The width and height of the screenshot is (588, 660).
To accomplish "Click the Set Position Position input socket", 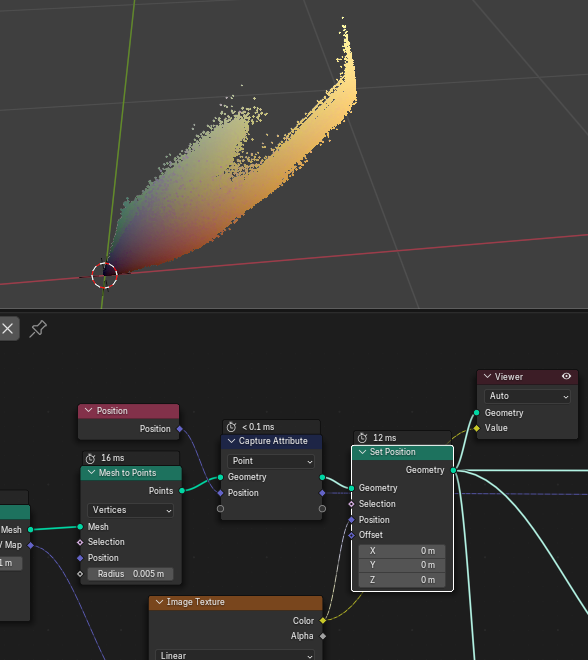I will click(x=351, y=520).
